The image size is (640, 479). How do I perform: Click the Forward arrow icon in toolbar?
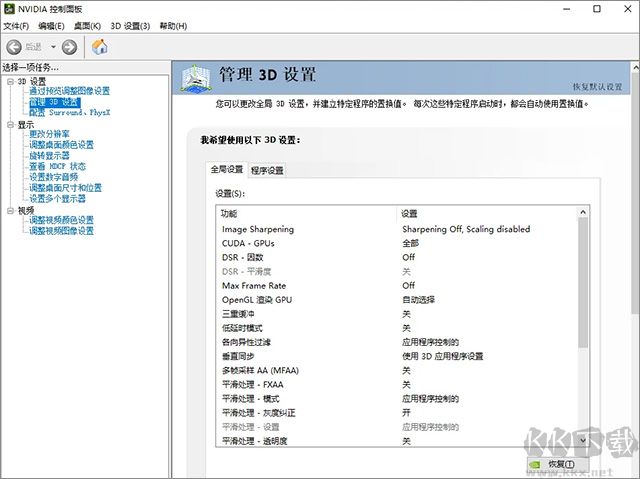pos(69,47)
